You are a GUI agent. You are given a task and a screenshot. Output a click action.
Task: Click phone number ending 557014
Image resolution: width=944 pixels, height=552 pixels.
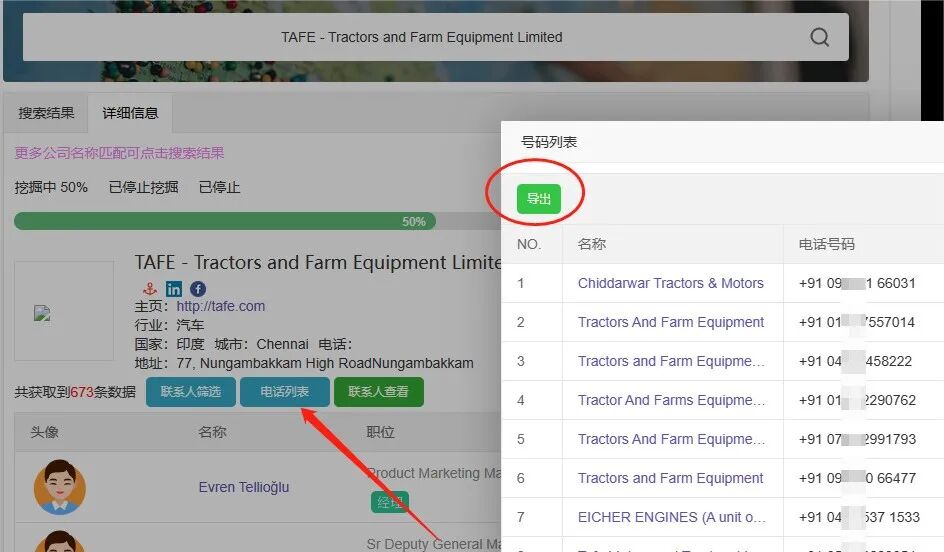(x=857, y=323)
